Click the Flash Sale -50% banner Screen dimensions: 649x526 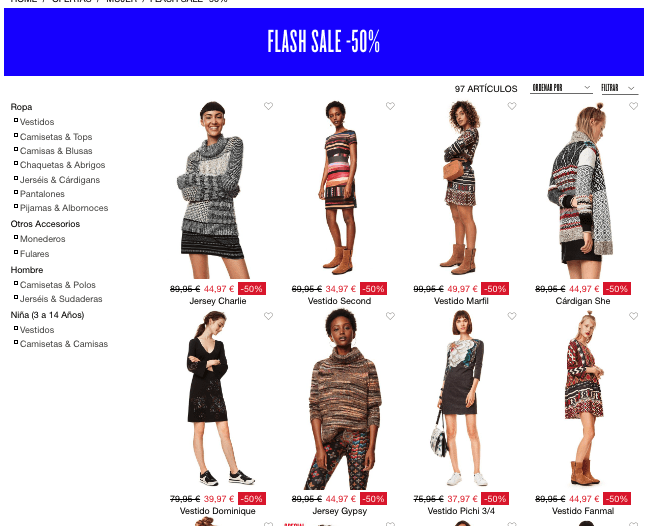pos(324,42)
